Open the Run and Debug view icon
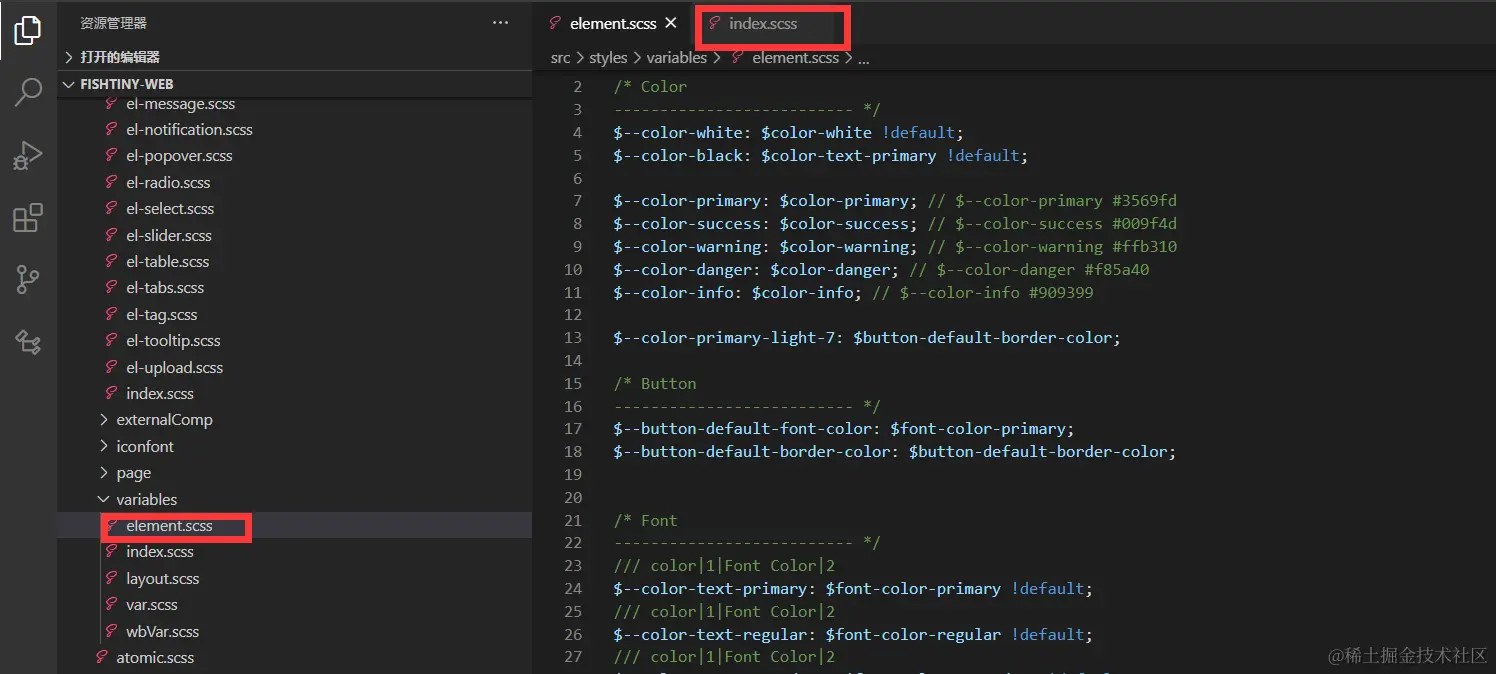The height and width of the screenshot is (674, 1496). pos(28,155)
